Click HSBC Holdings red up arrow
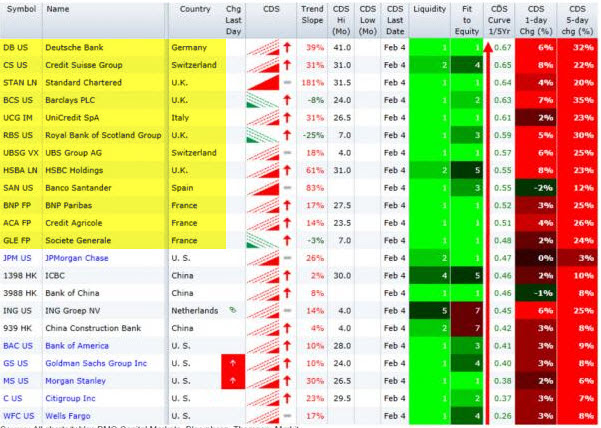 pos(287,171)
